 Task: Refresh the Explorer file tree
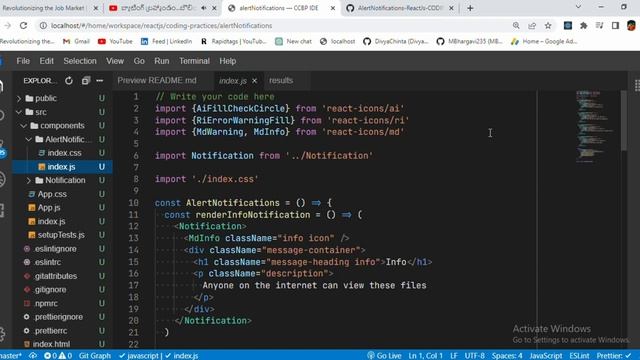tap(69, 81)
